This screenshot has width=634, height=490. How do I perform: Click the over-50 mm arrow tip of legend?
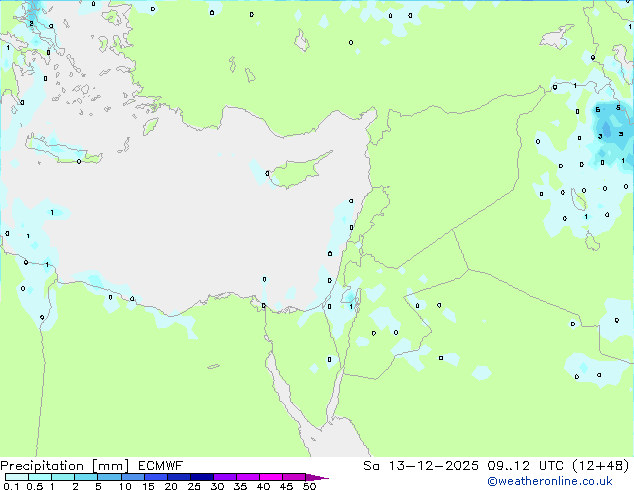(317, 477)
